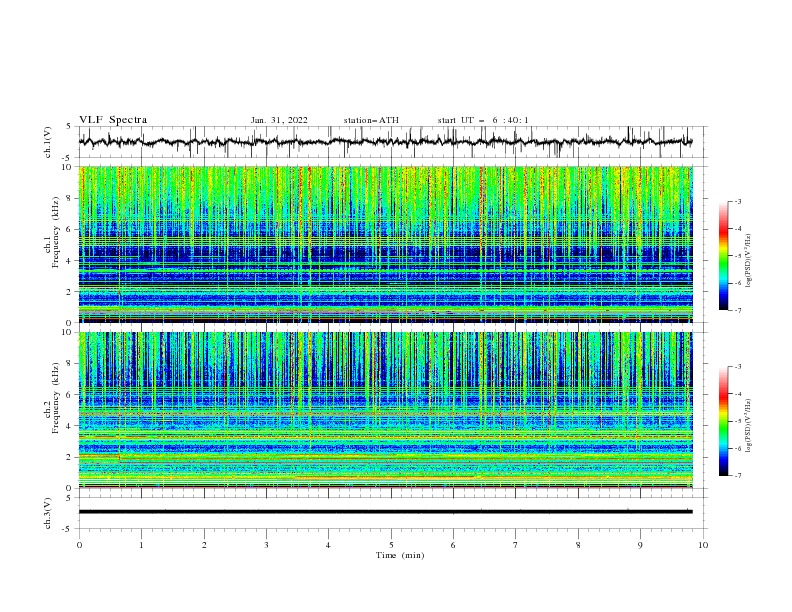Viewport: 792px width, 612px height.
Task: Click the "-5" voltage tick of ch.3 waveform
Action: point(68,529)
